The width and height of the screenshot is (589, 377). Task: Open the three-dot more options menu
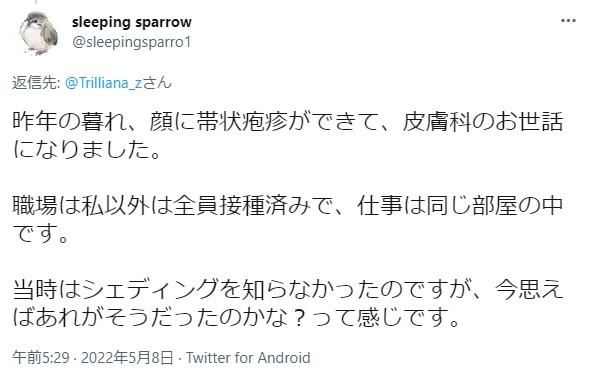568,21
